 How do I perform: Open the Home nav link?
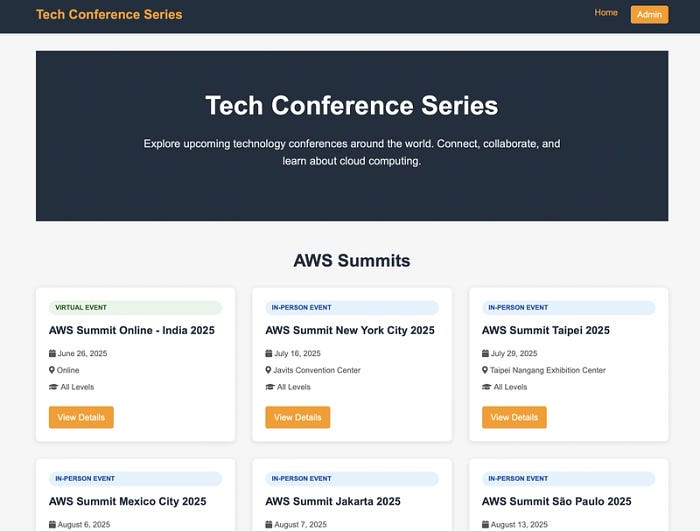(x=606, y=13)
